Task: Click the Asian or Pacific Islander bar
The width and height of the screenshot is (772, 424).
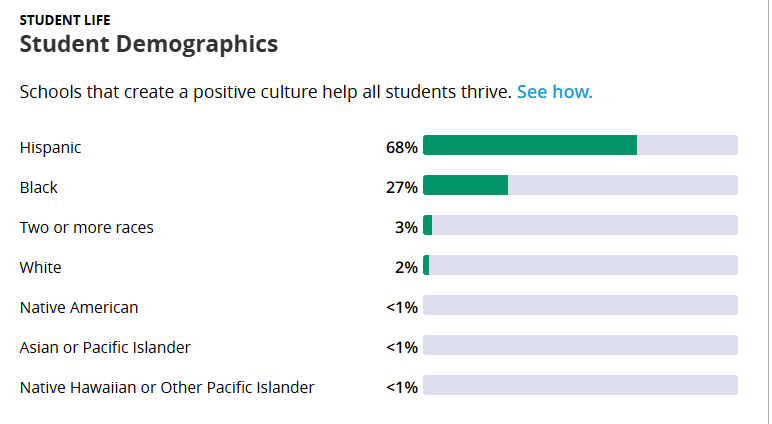Action: click(580, 345)
